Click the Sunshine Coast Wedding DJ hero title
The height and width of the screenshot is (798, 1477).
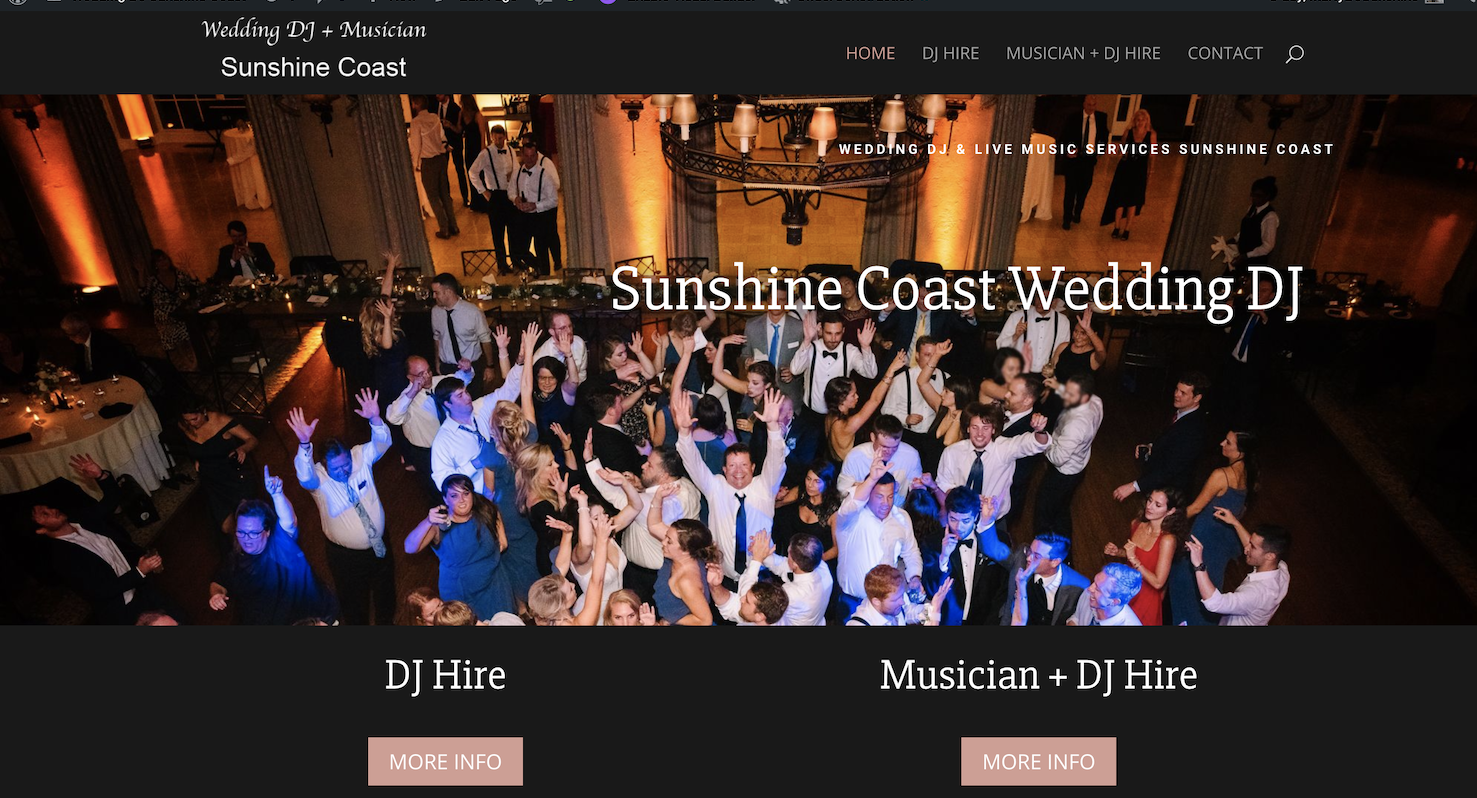coord(956,289)
